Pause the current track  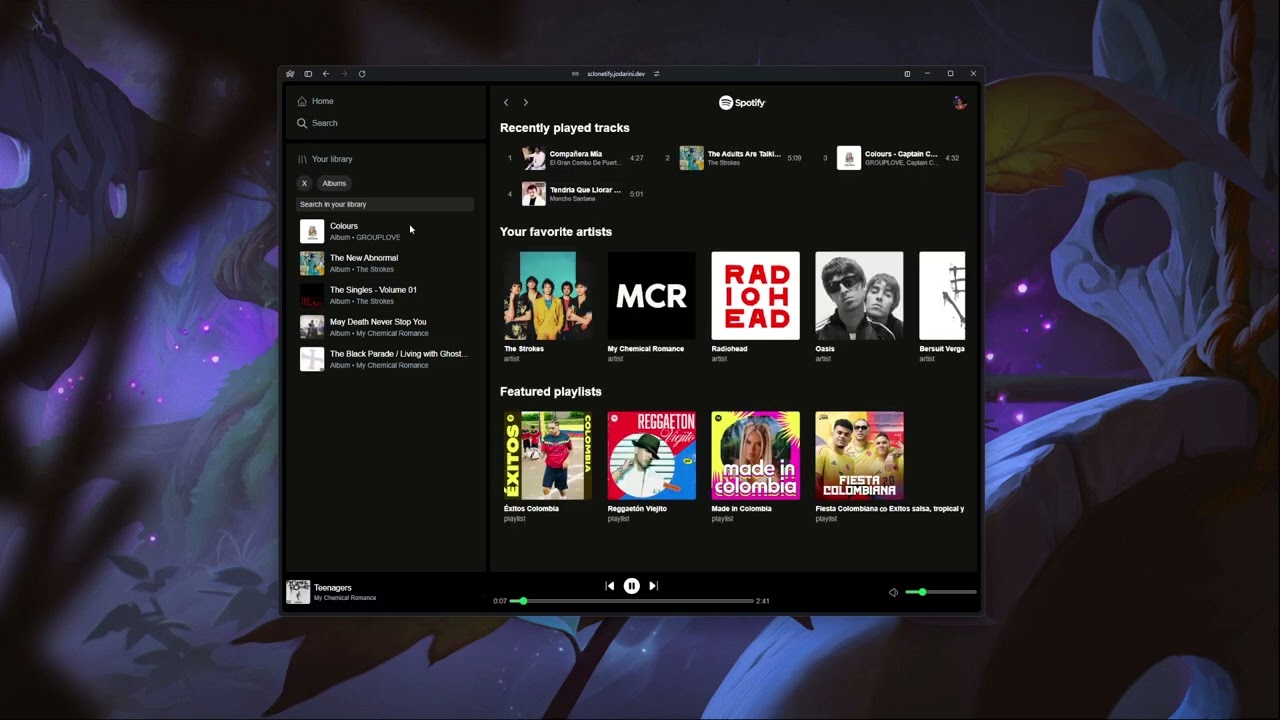(x=632, y=586)
